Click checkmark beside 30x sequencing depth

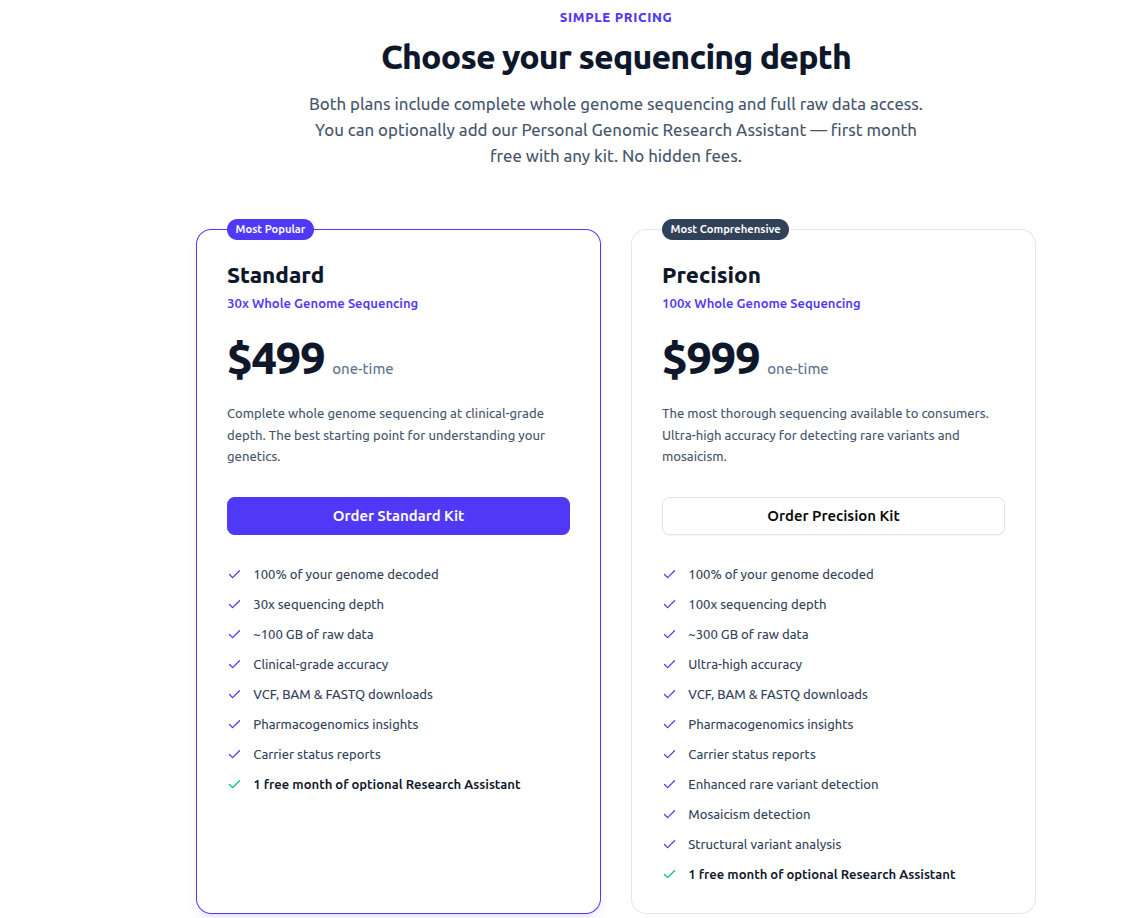coord(235,604)
